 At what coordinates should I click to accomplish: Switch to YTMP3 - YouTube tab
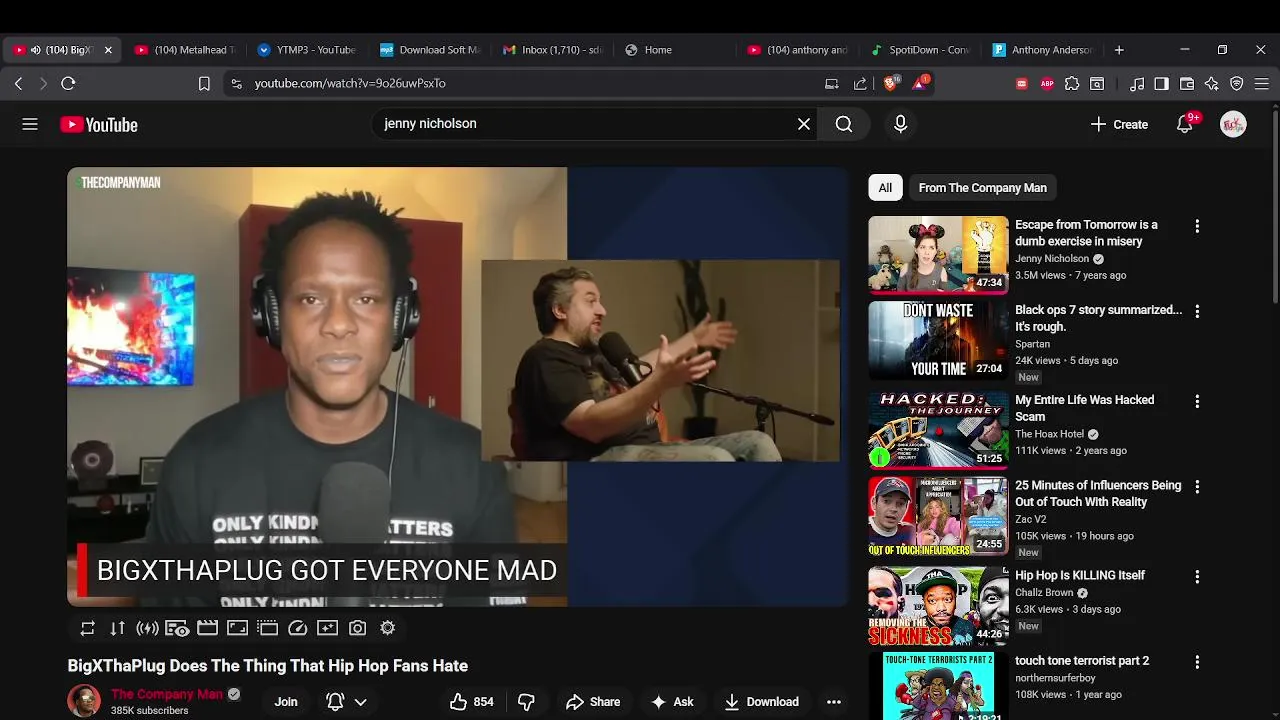(307, 50)
